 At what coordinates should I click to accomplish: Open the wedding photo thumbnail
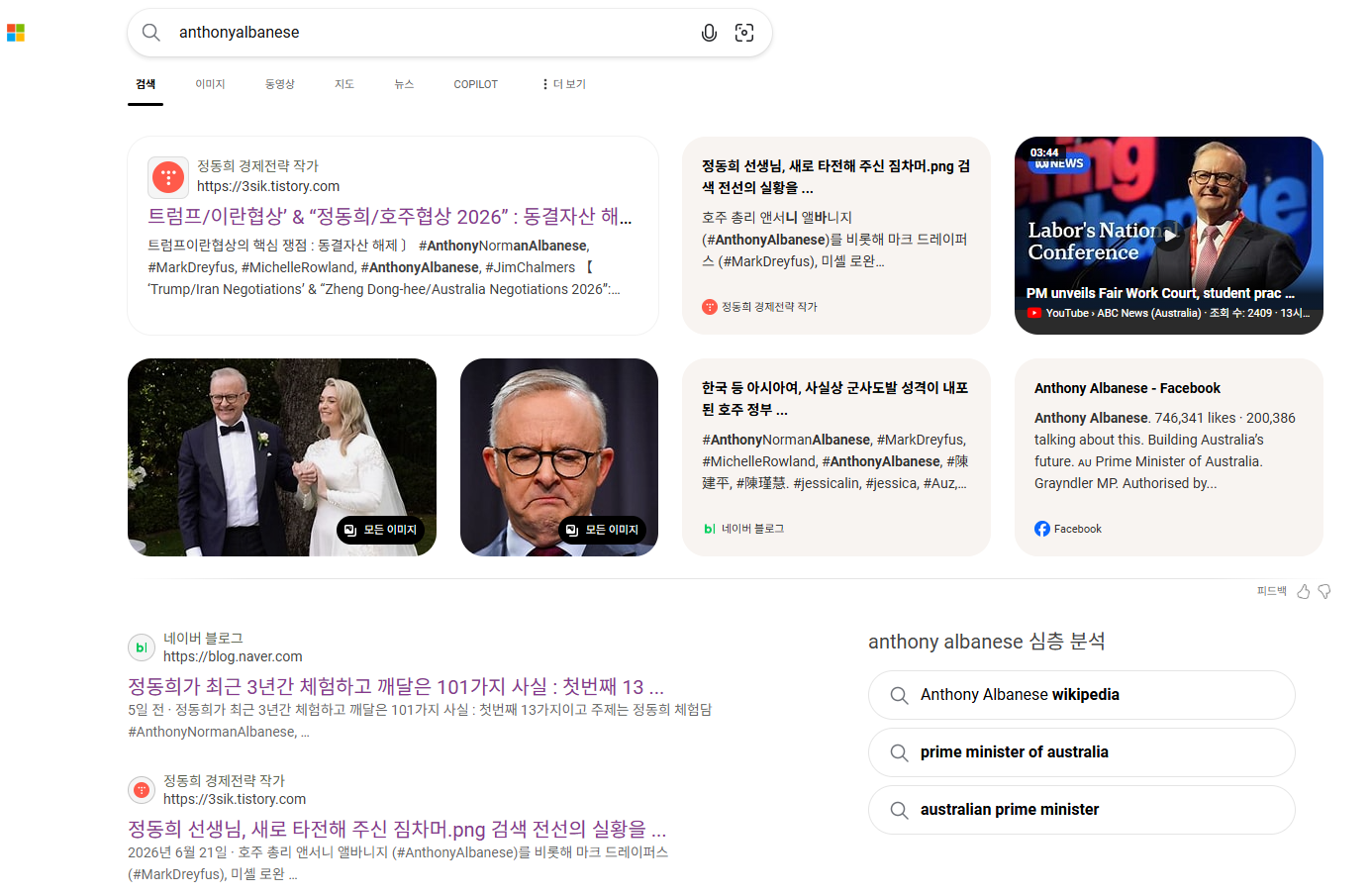(x=282, y=457)
